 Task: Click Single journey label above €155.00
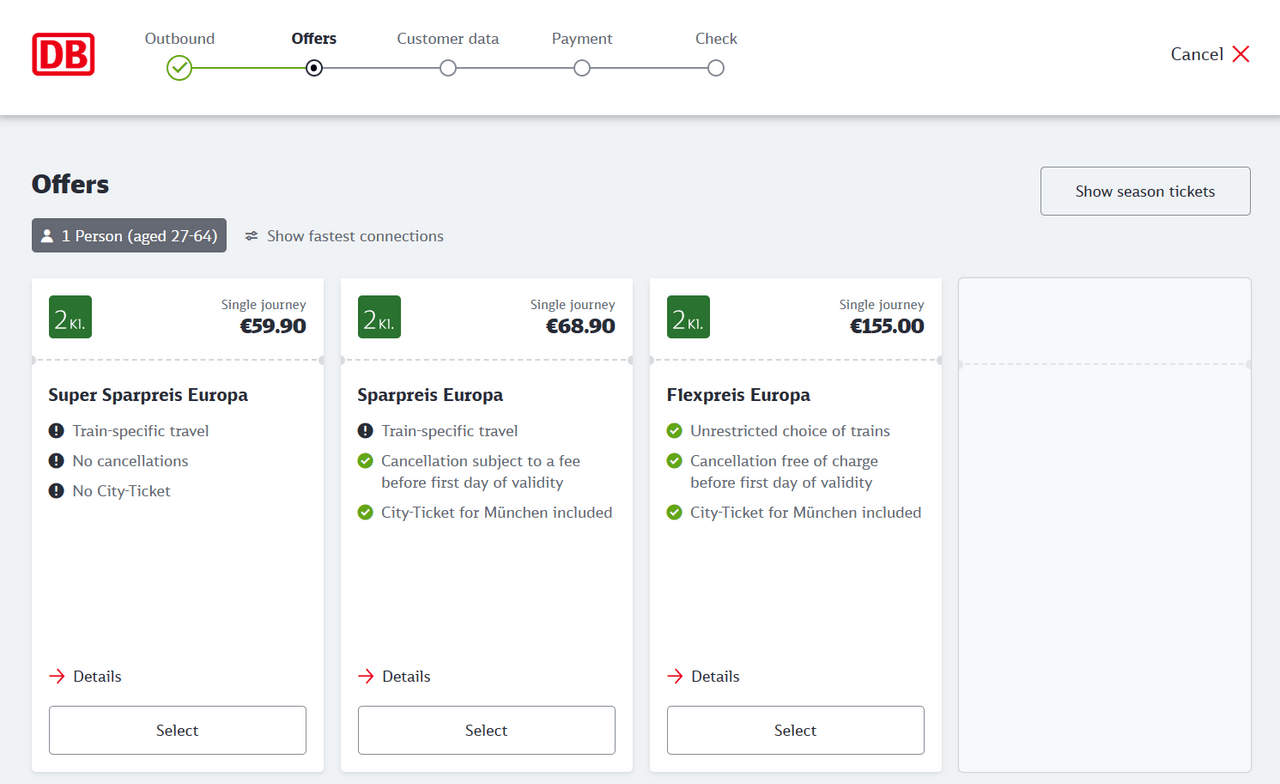click(882, 305)
